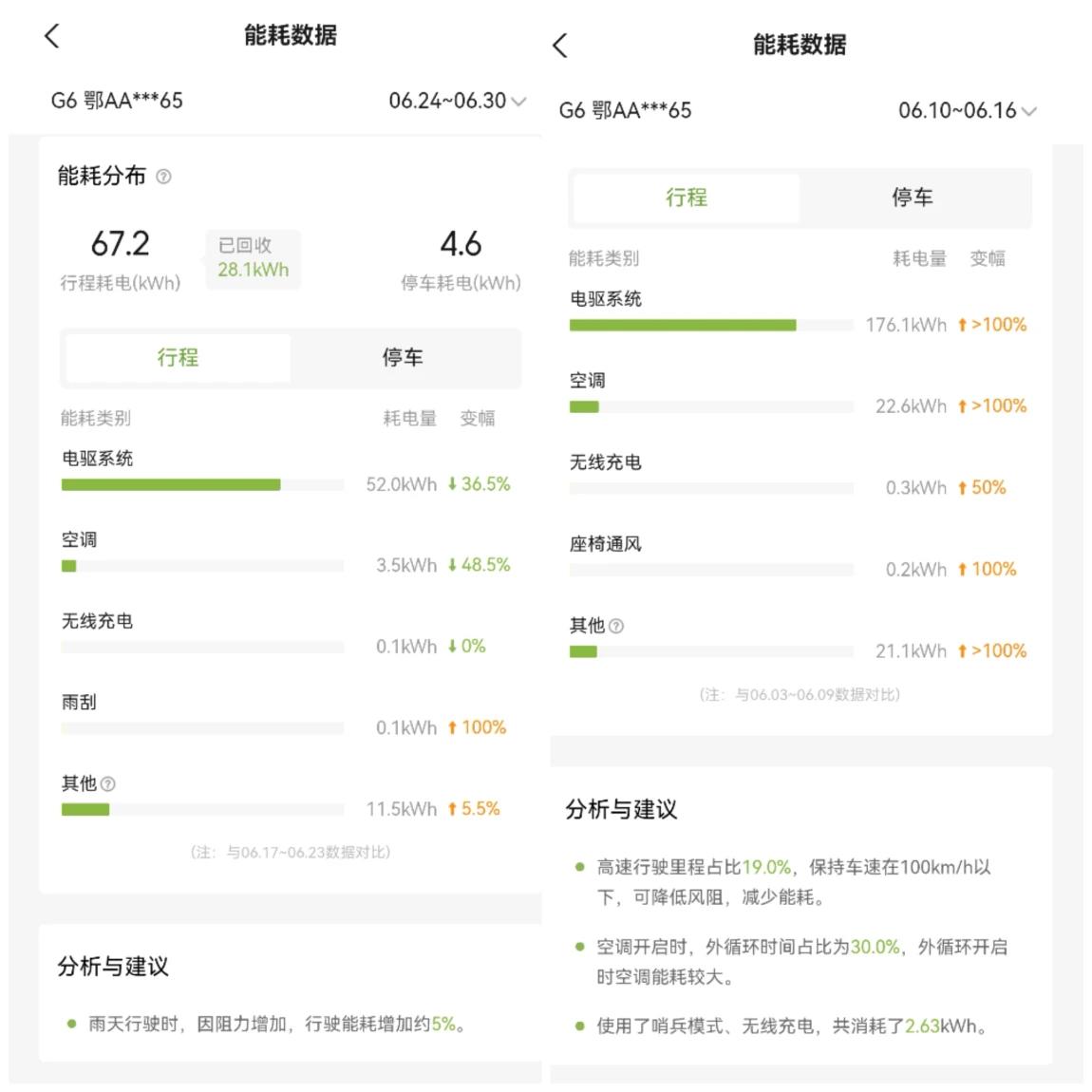Switch to 停车 tab on right screen
The image size is (1092, 1092).
coord(912,198)
